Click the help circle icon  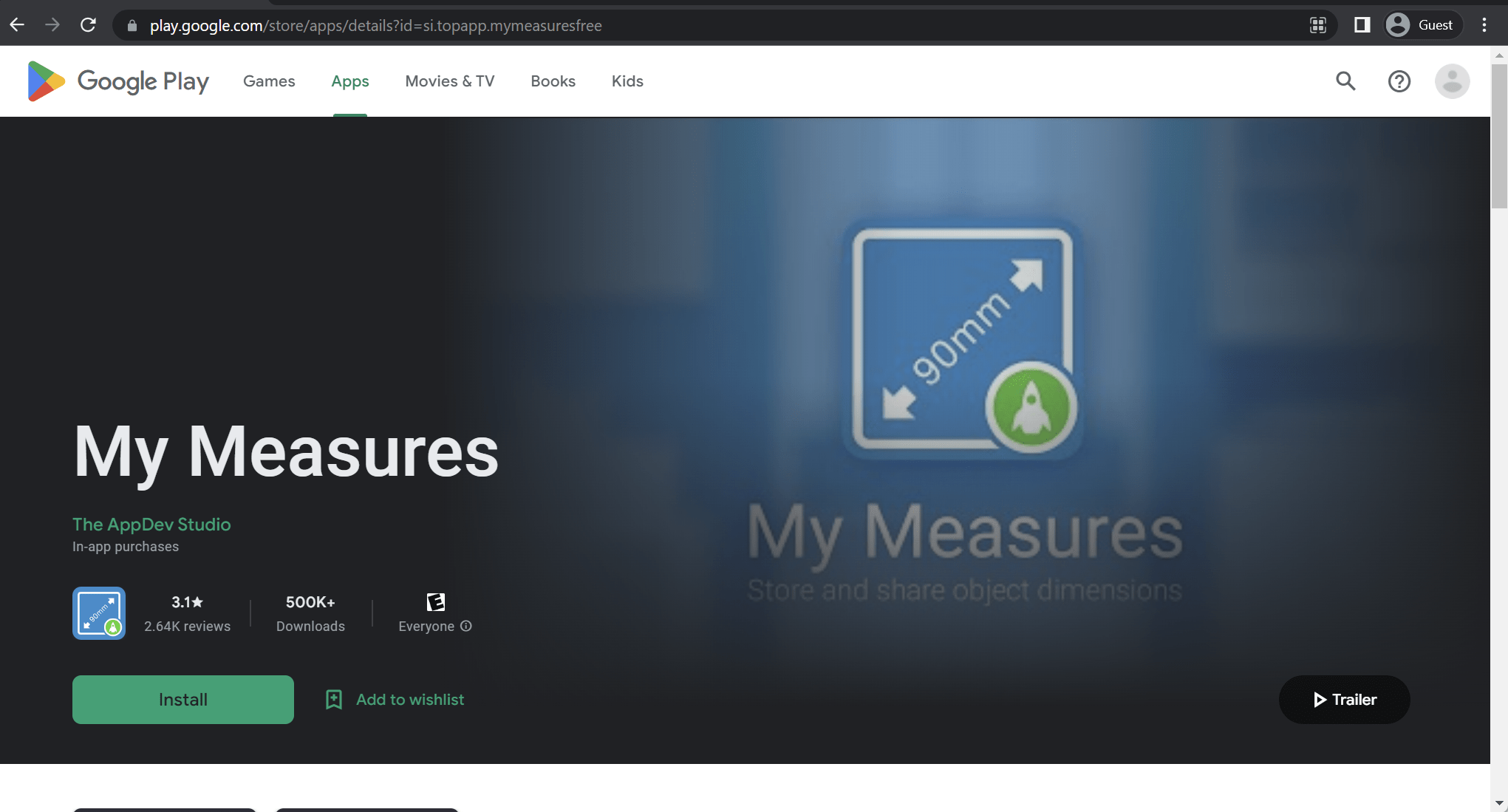pos(1399,81)
